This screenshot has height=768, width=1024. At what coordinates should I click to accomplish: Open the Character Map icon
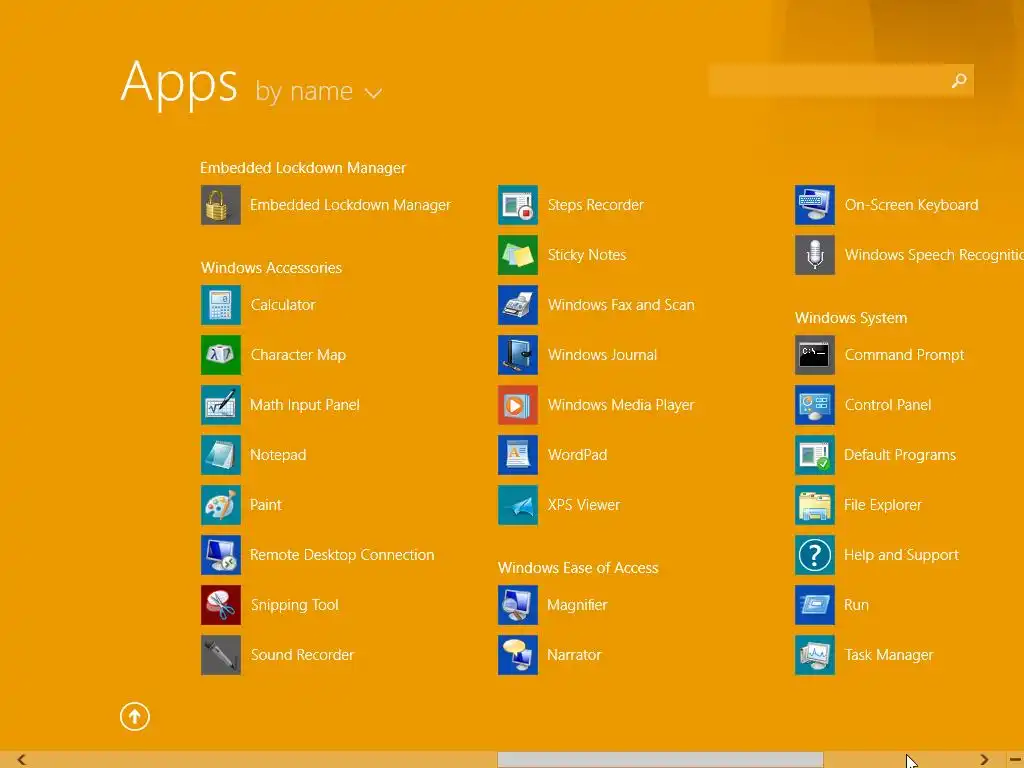coord(221,355)
